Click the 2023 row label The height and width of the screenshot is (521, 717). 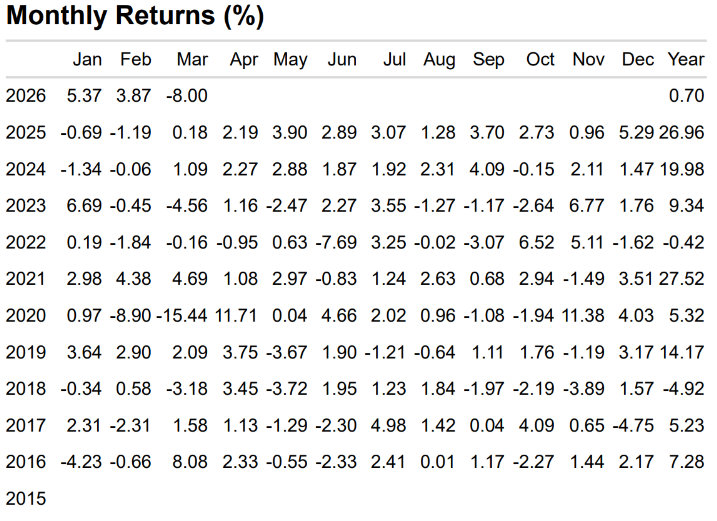click(25, 206)
